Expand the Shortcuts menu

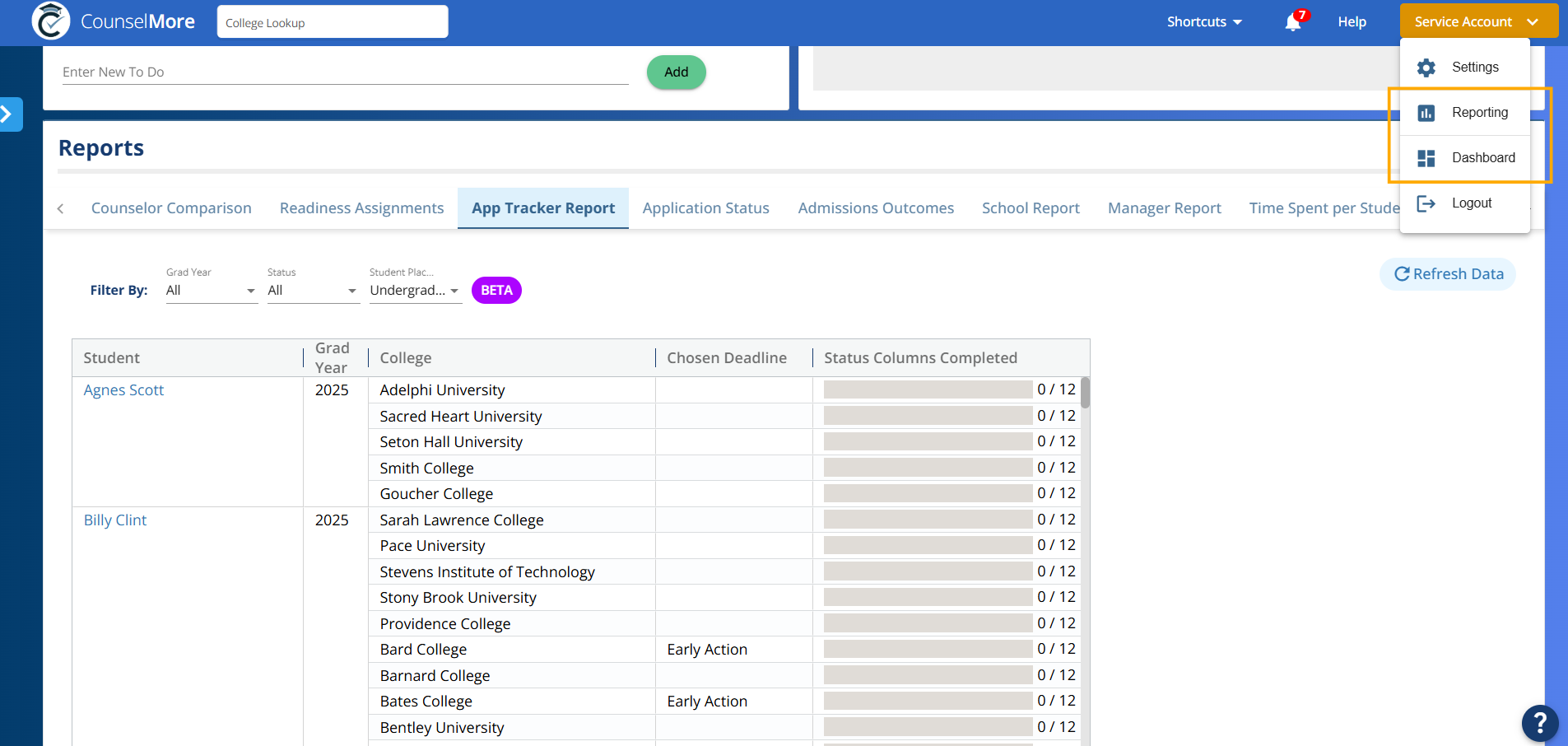tap(1204, 22)
